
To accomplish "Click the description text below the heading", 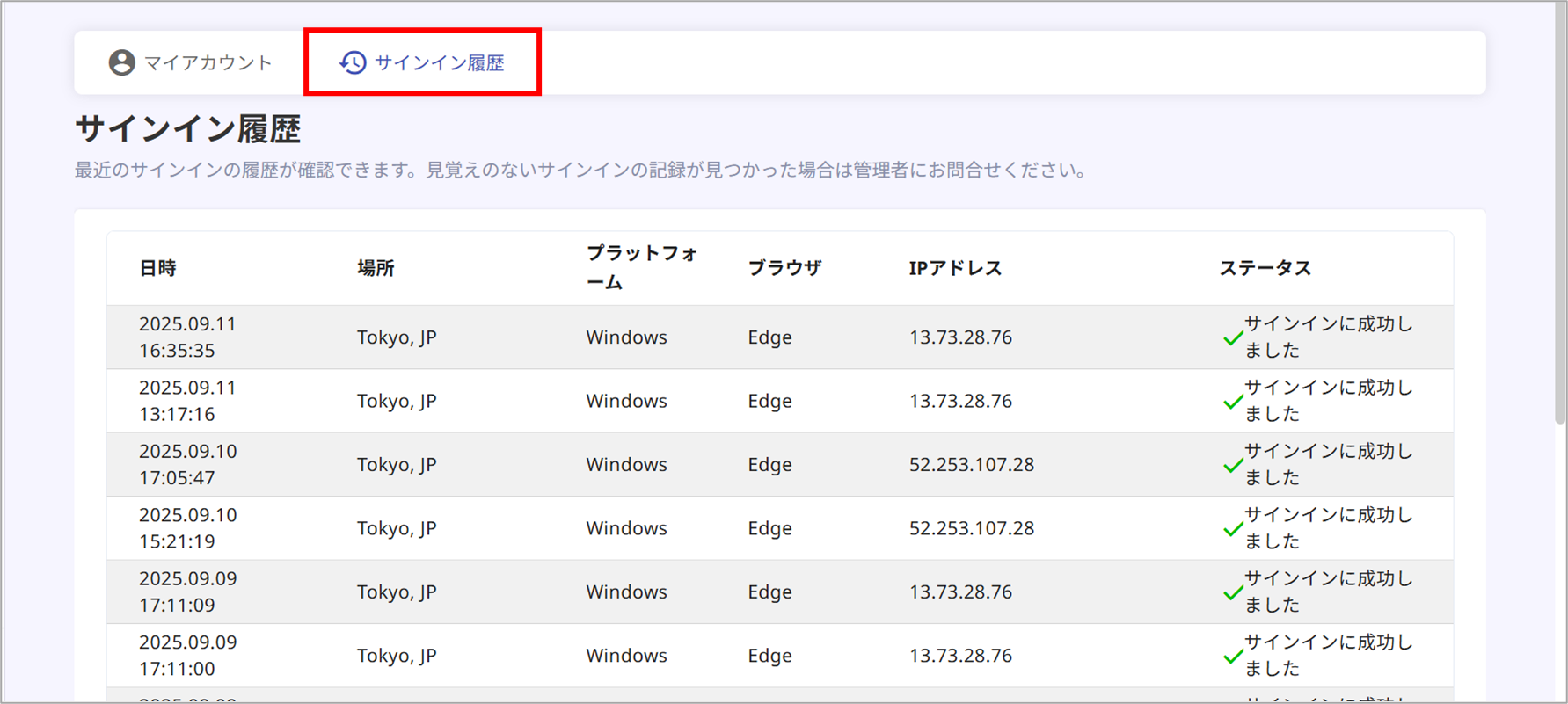I will pyautogui.click(x=582, y=171).
